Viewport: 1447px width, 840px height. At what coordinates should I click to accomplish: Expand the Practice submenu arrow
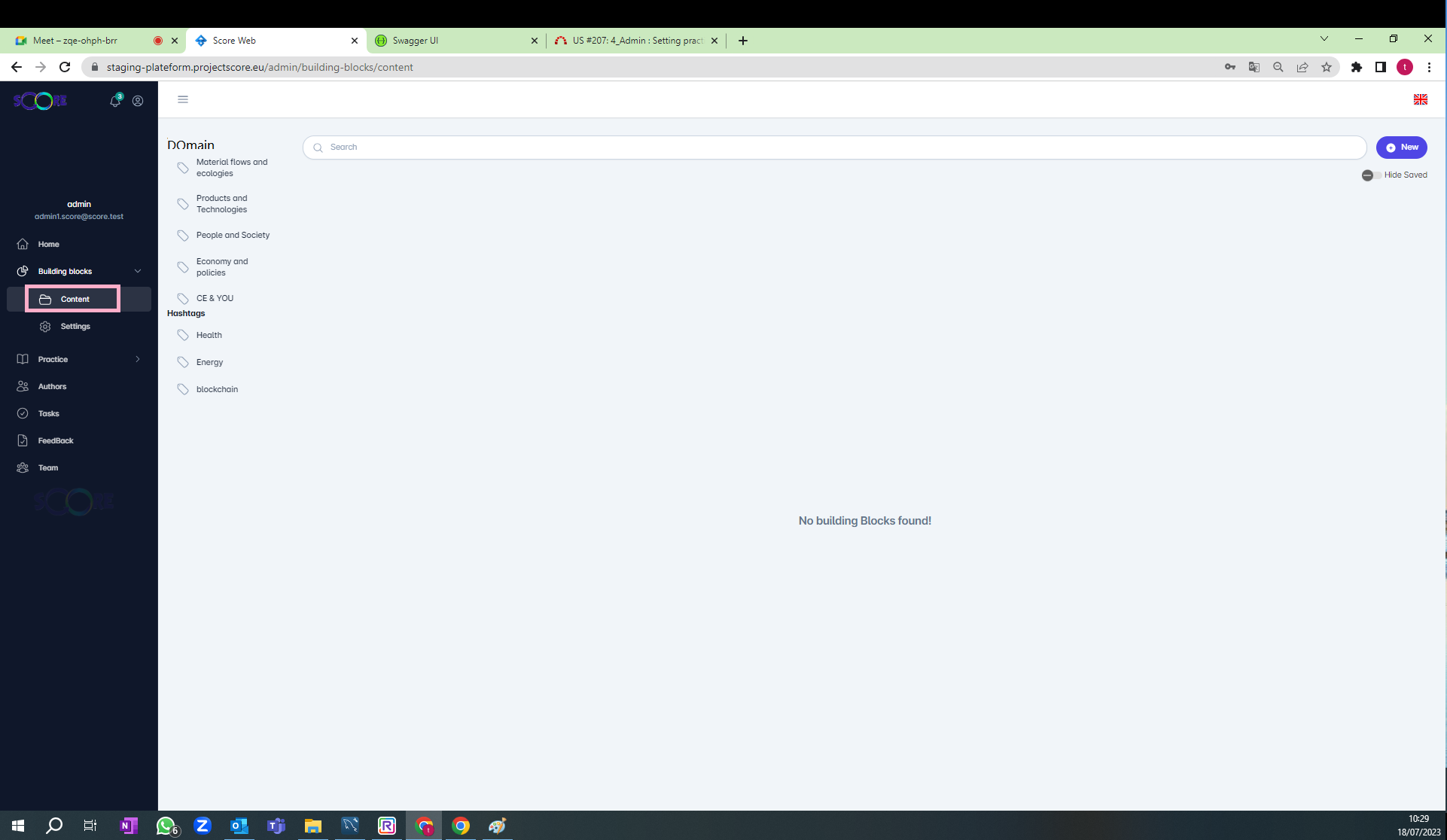click(138, 359)
